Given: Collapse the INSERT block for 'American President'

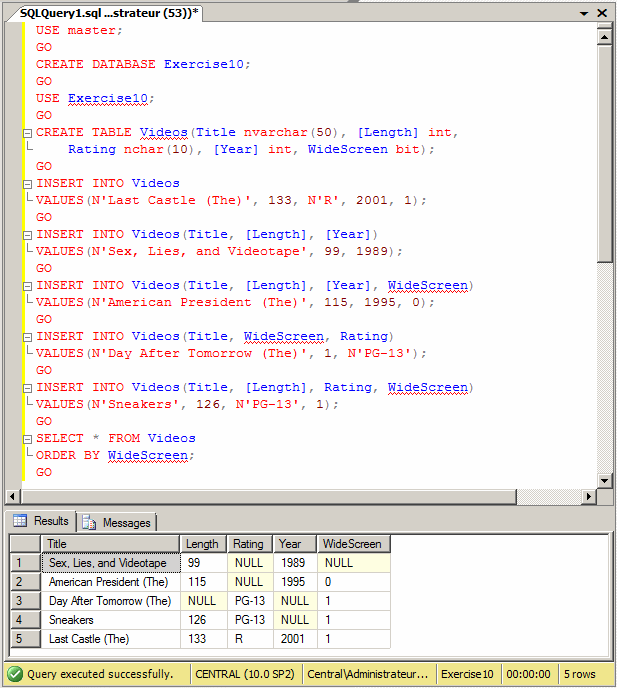Looking at the screenshot, I should point(27,286).
